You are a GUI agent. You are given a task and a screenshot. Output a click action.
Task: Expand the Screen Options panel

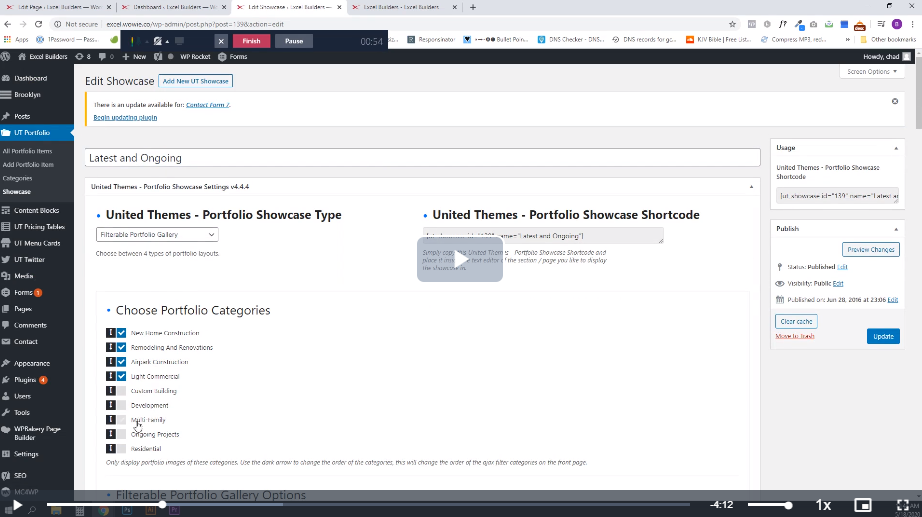point(870,71)
